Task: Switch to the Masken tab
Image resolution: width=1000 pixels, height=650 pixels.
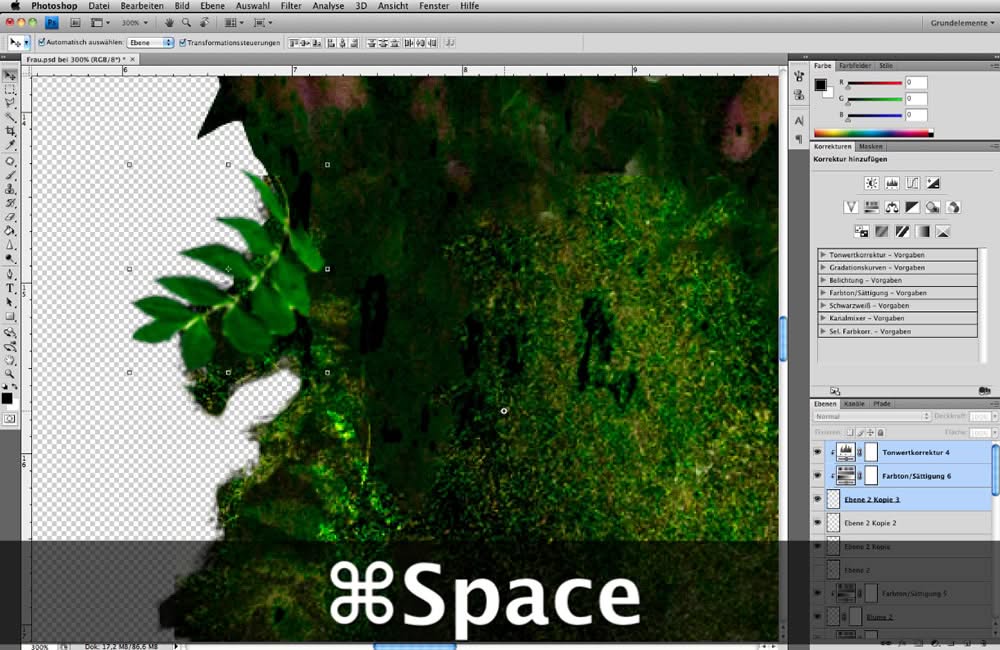Action: (871, 147)
